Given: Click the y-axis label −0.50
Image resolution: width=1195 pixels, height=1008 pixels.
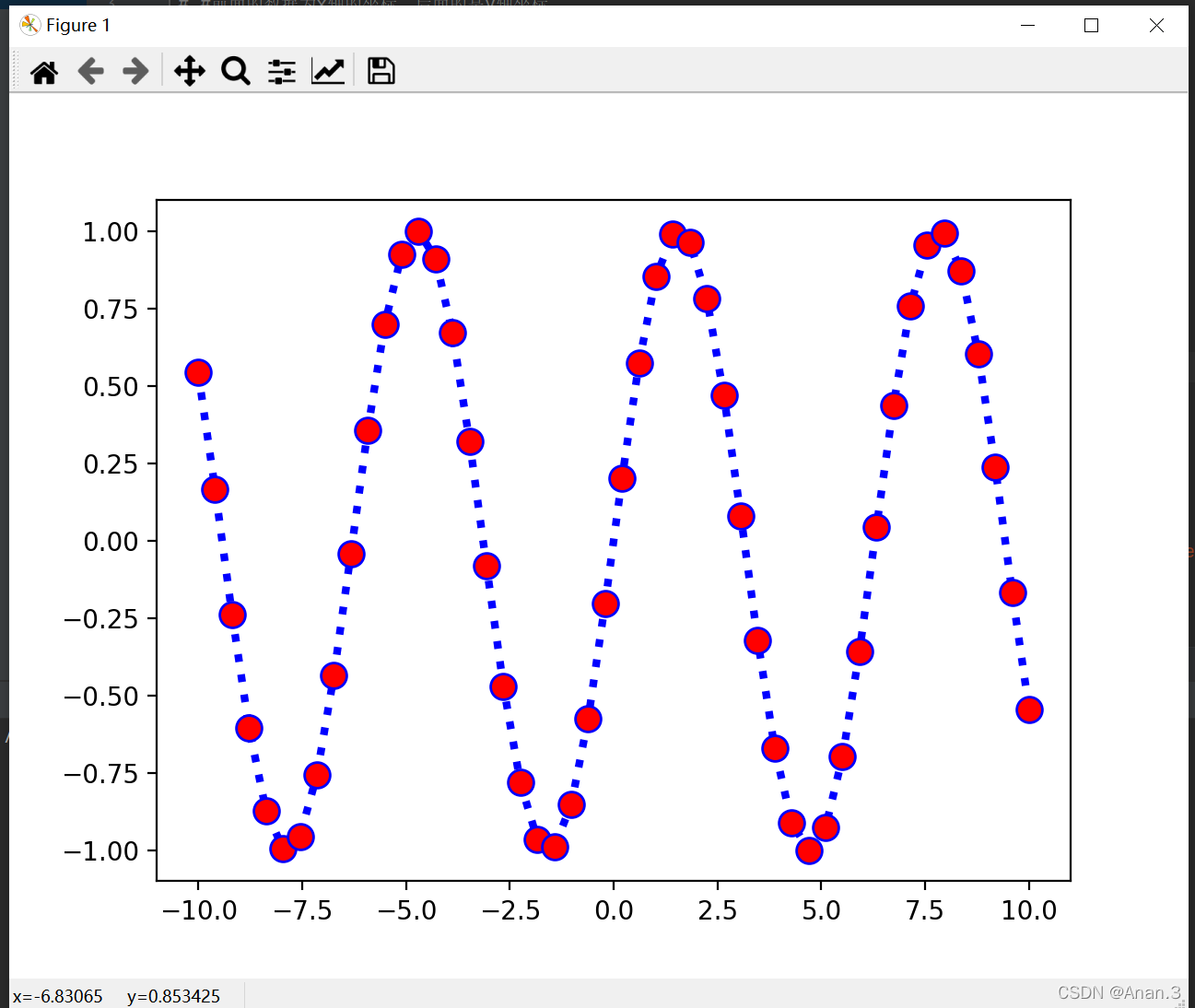Looking at the screenshot, I should [x=101, y=697].
